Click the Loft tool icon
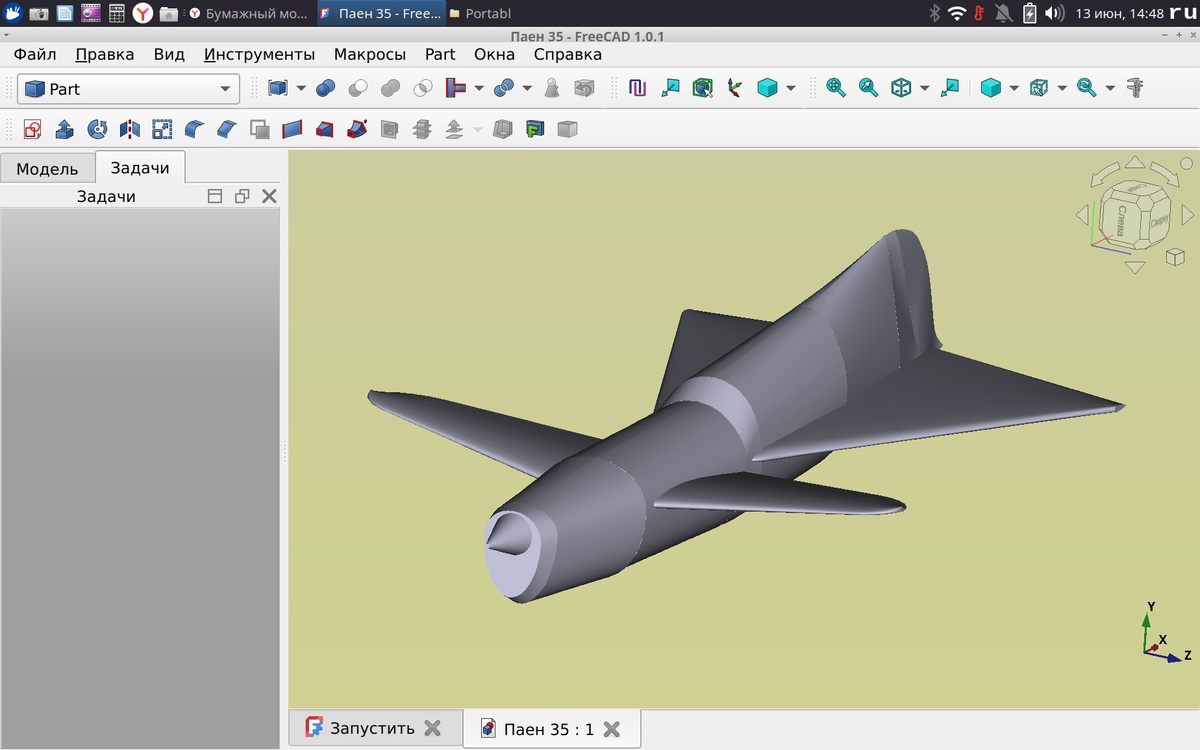 (324, 129)
